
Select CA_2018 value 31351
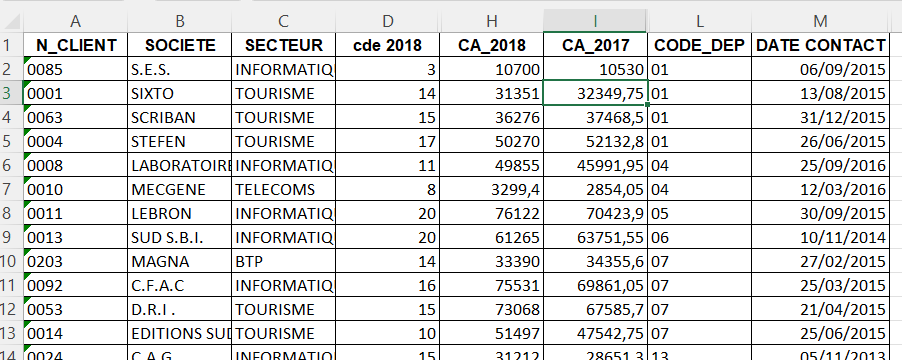(491, 93)
